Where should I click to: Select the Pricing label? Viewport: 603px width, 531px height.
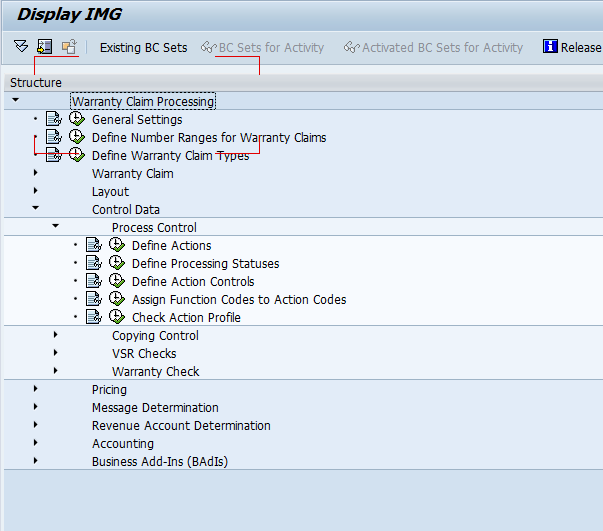109,390
